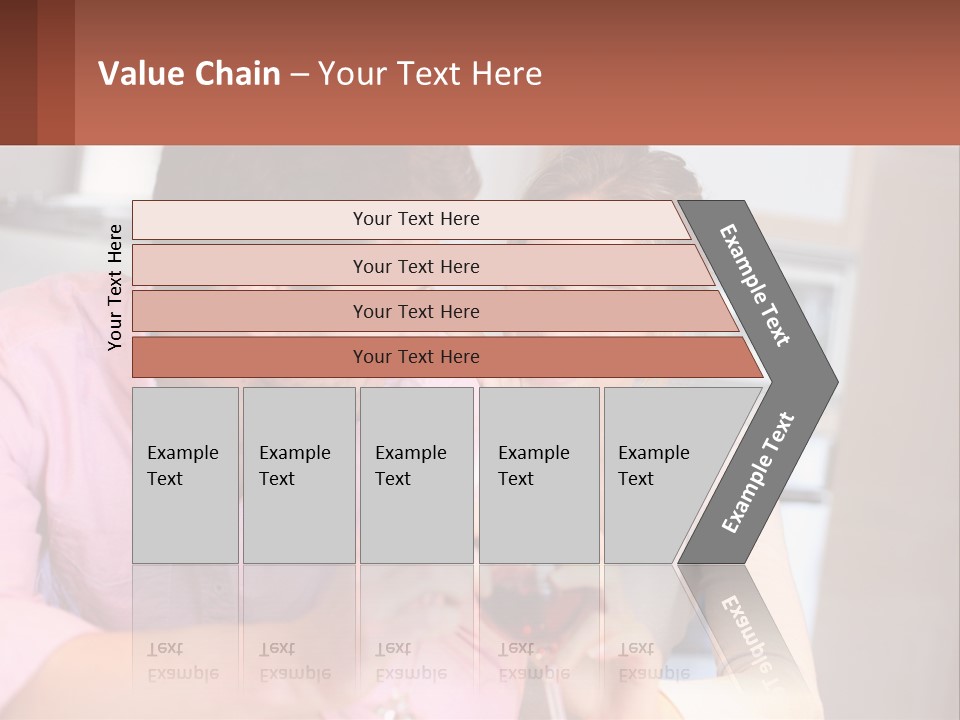Click mirrored reflection text under first gray box

(x=182, y=661)
